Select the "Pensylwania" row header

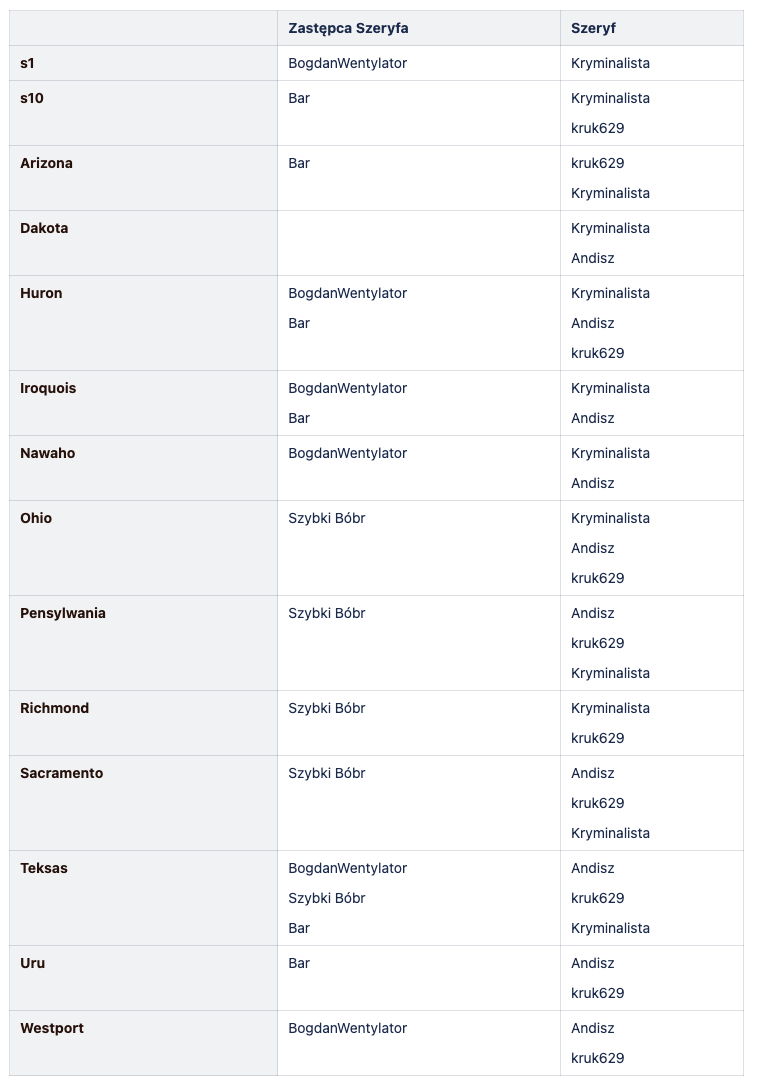(63, 613)
